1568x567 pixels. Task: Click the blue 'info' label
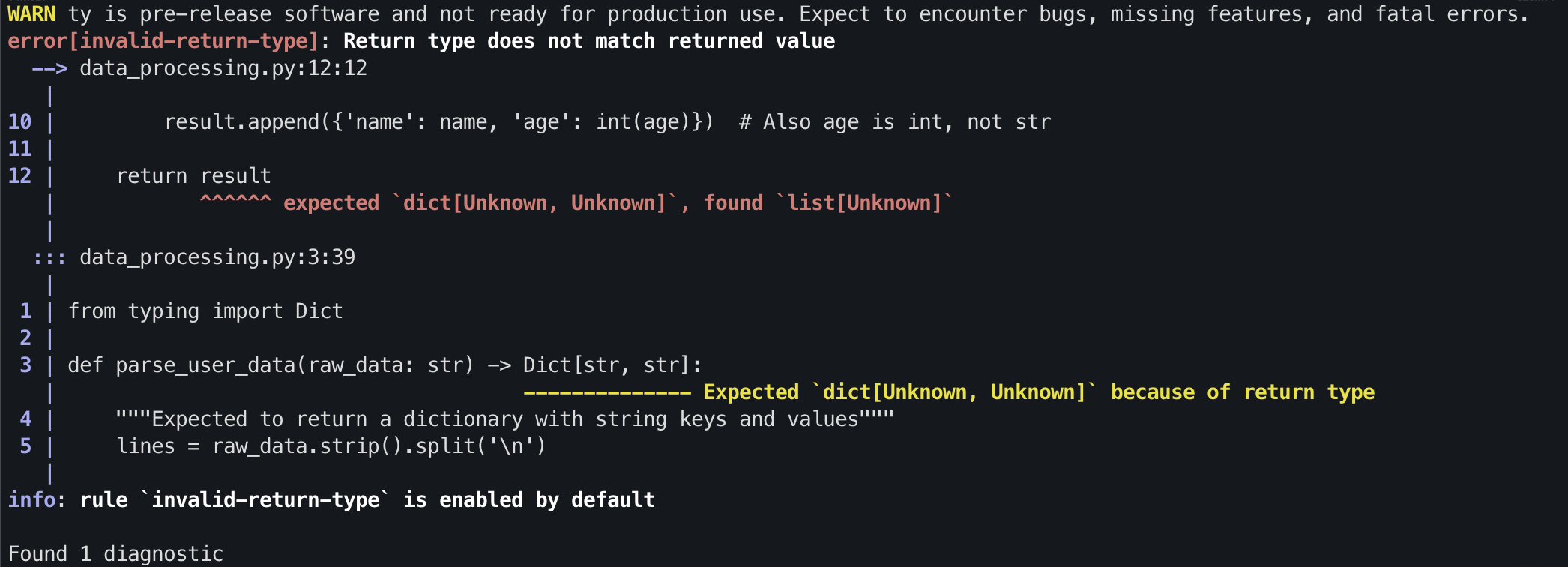(x=31, y=500)
